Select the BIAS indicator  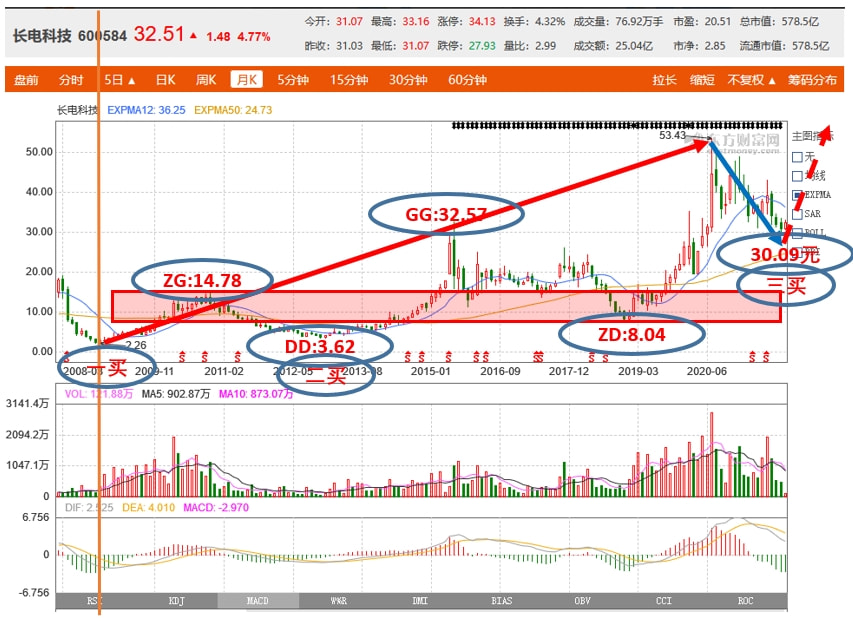500,601
